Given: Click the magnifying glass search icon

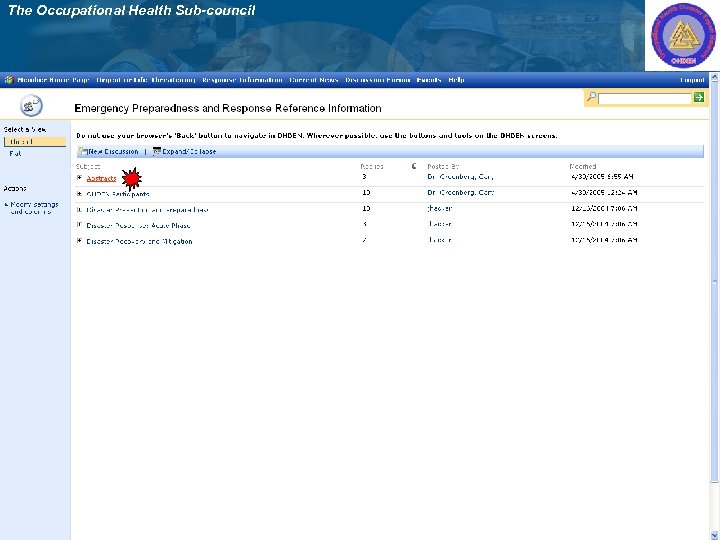Looking at the screenshot, I should (591, 97).
